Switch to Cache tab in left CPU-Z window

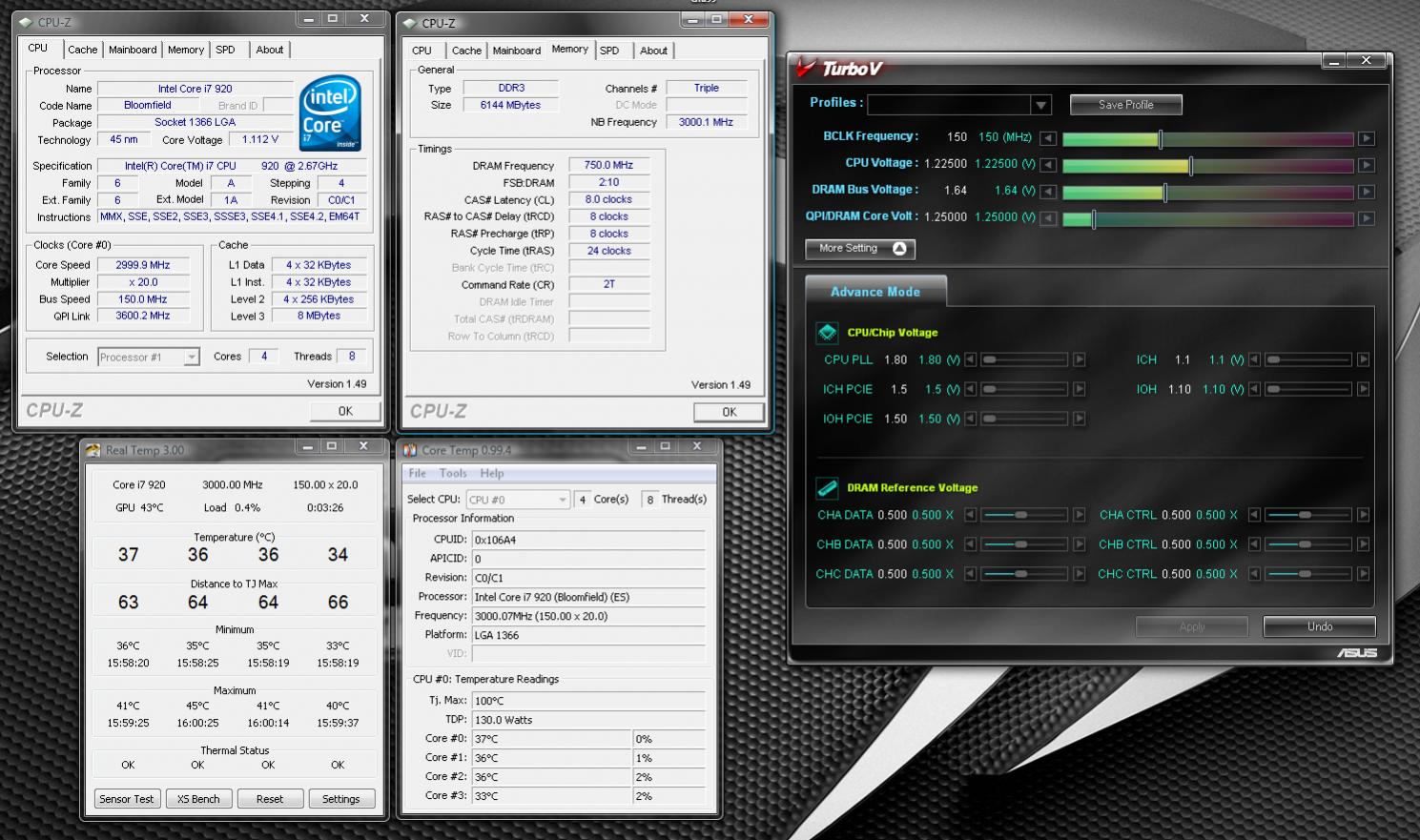pos(82,50)
